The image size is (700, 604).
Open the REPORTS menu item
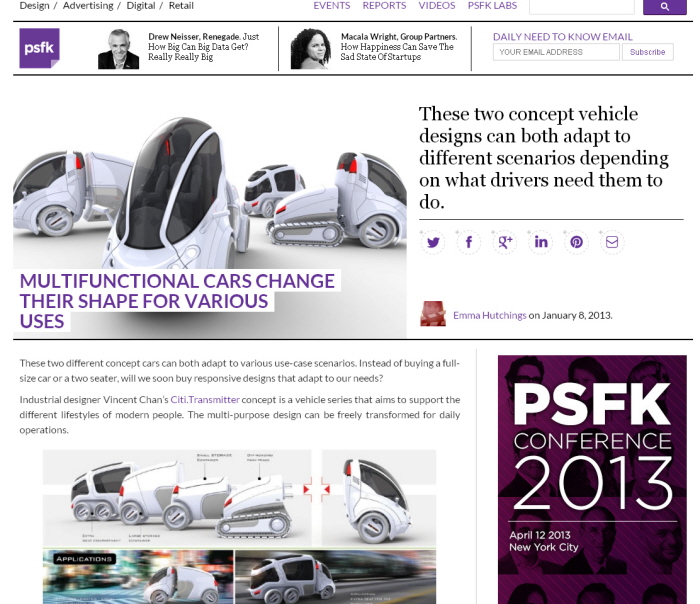(x=384, y=6)
